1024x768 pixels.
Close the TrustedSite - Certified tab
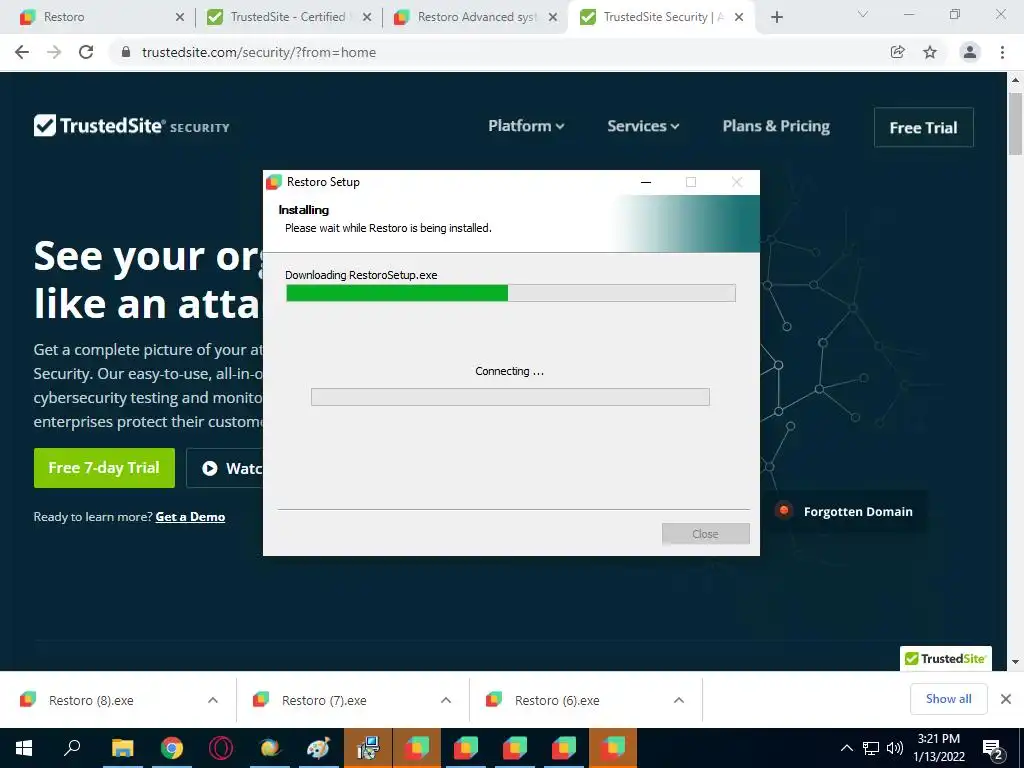[367, 17]
